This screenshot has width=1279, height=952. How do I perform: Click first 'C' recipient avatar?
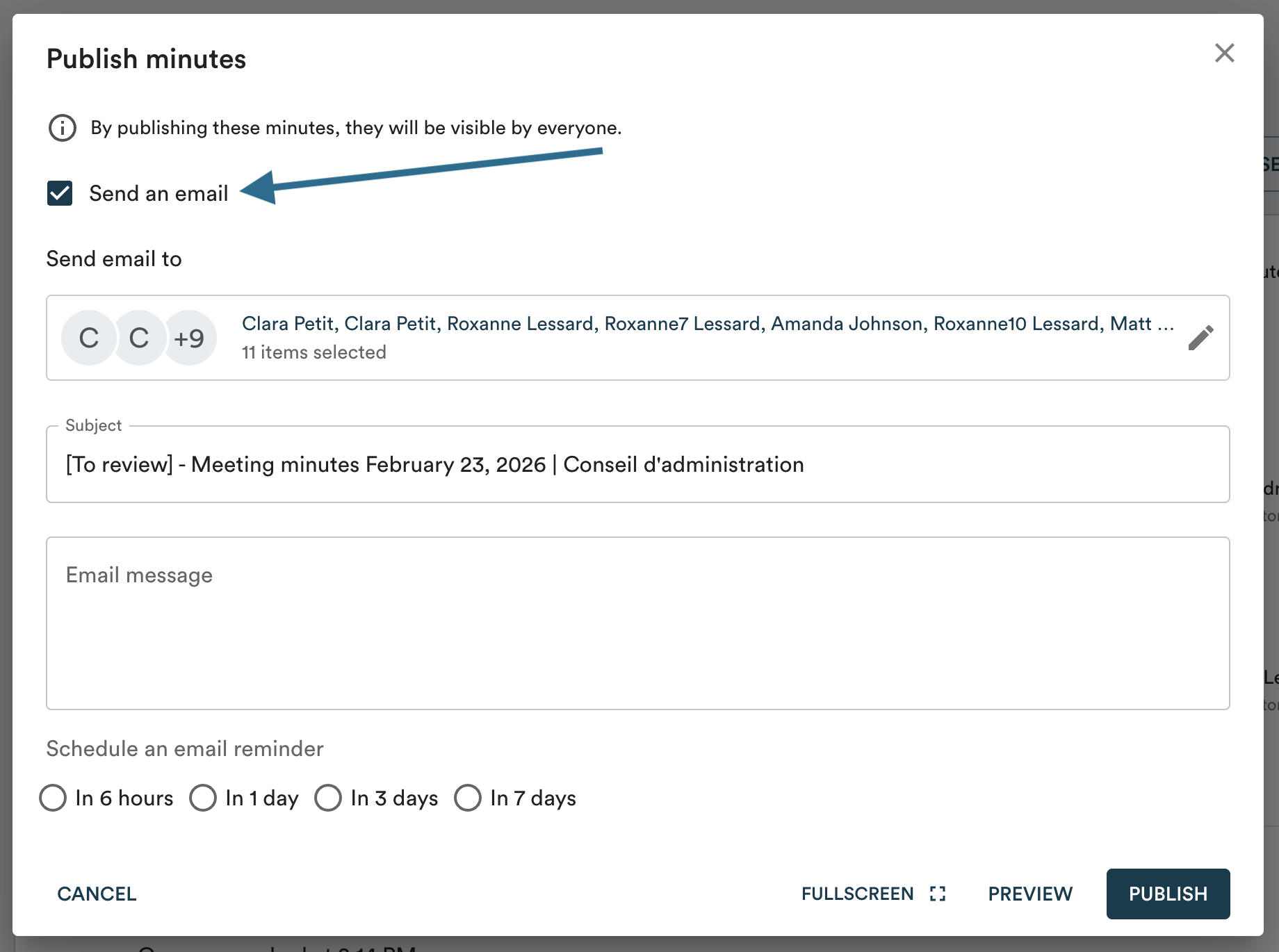88,338
